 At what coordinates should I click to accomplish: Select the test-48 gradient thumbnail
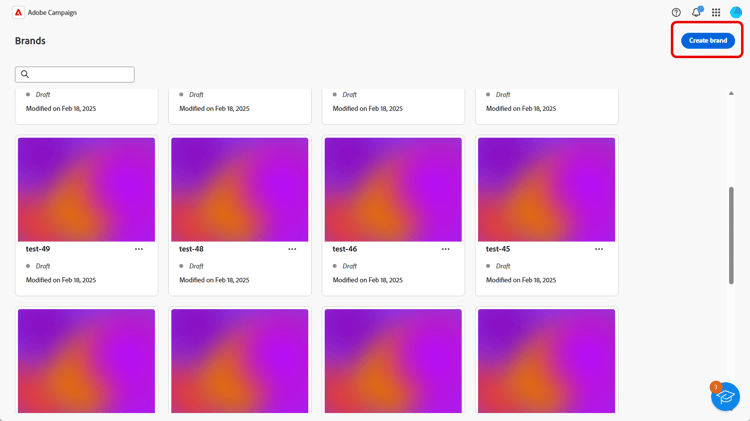(240, 189)
